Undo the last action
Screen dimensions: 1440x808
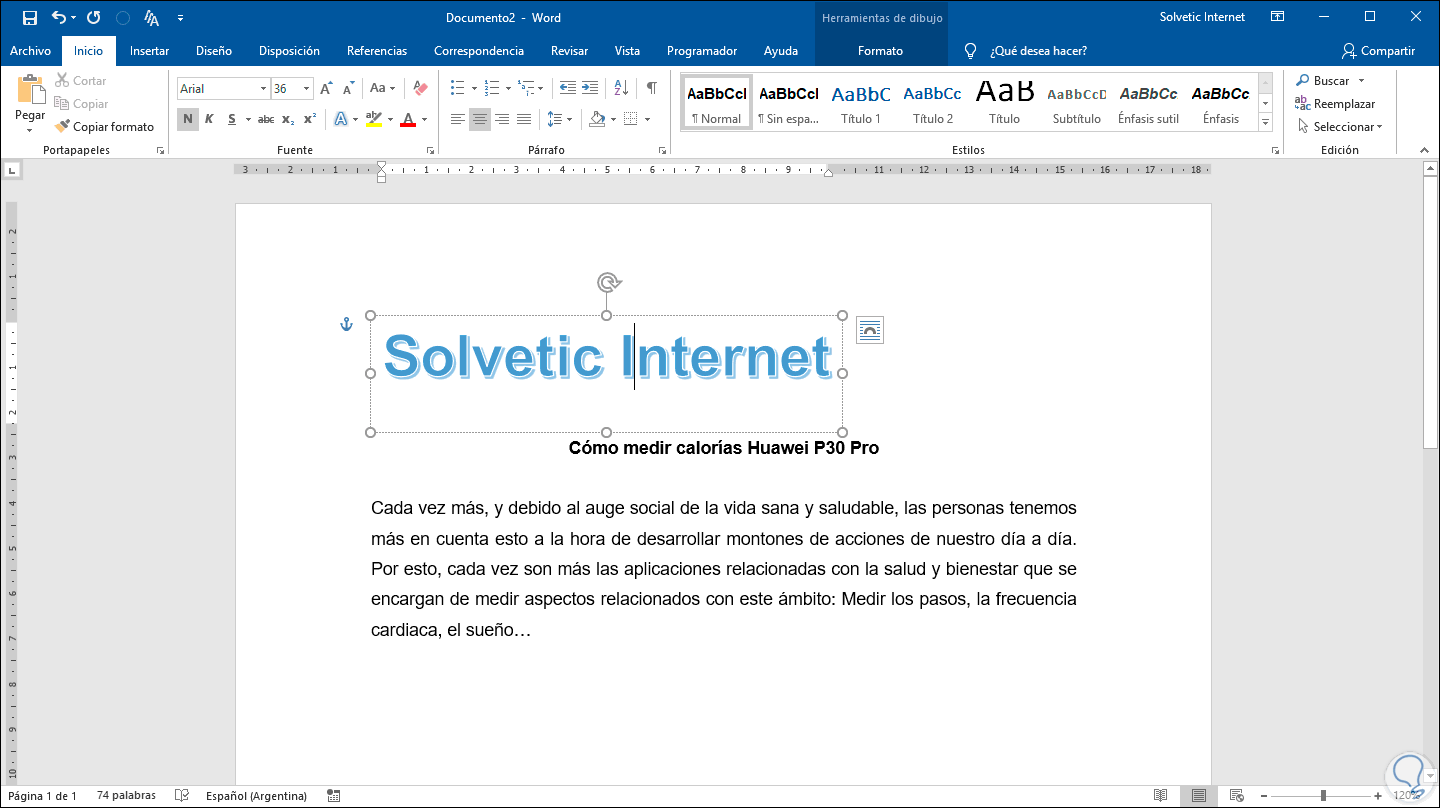[x=58, y=18]
